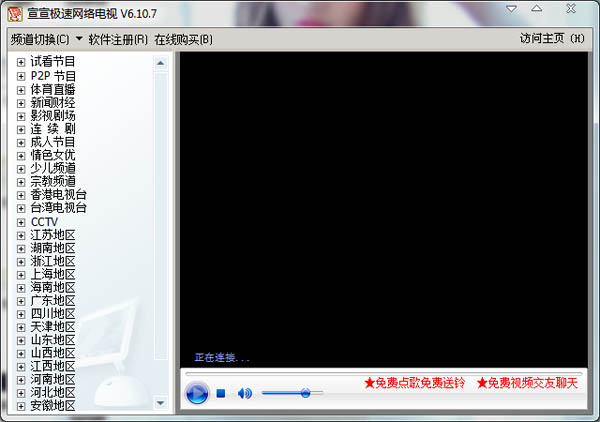Open the ★免费点歌免费送铃 link

coord(414,383)
